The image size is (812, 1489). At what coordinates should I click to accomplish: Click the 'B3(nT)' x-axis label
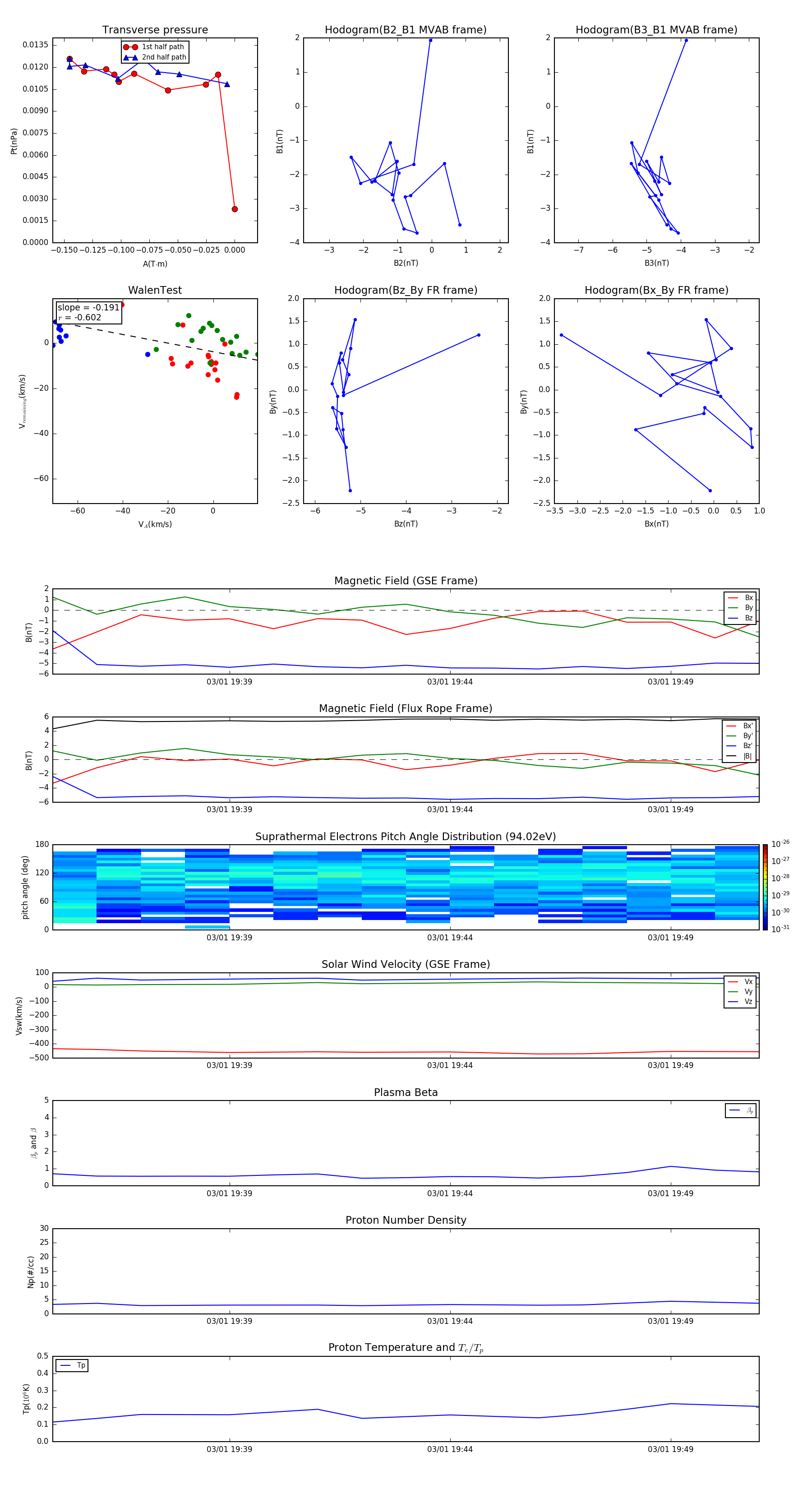[x=656, y=263]
